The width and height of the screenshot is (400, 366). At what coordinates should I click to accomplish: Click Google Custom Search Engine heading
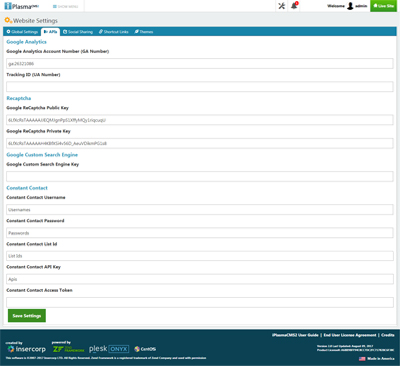coord(42,155)
